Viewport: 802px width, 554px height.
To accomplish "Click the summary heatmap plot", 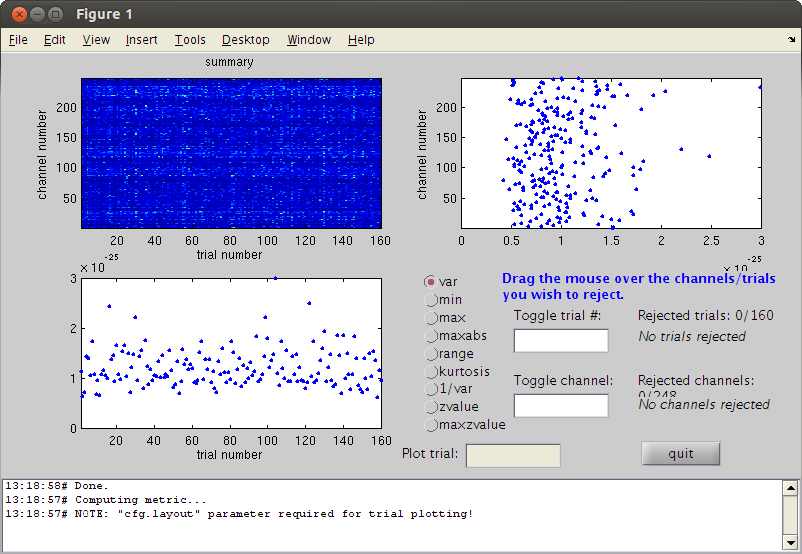I will tap(230, 153).
